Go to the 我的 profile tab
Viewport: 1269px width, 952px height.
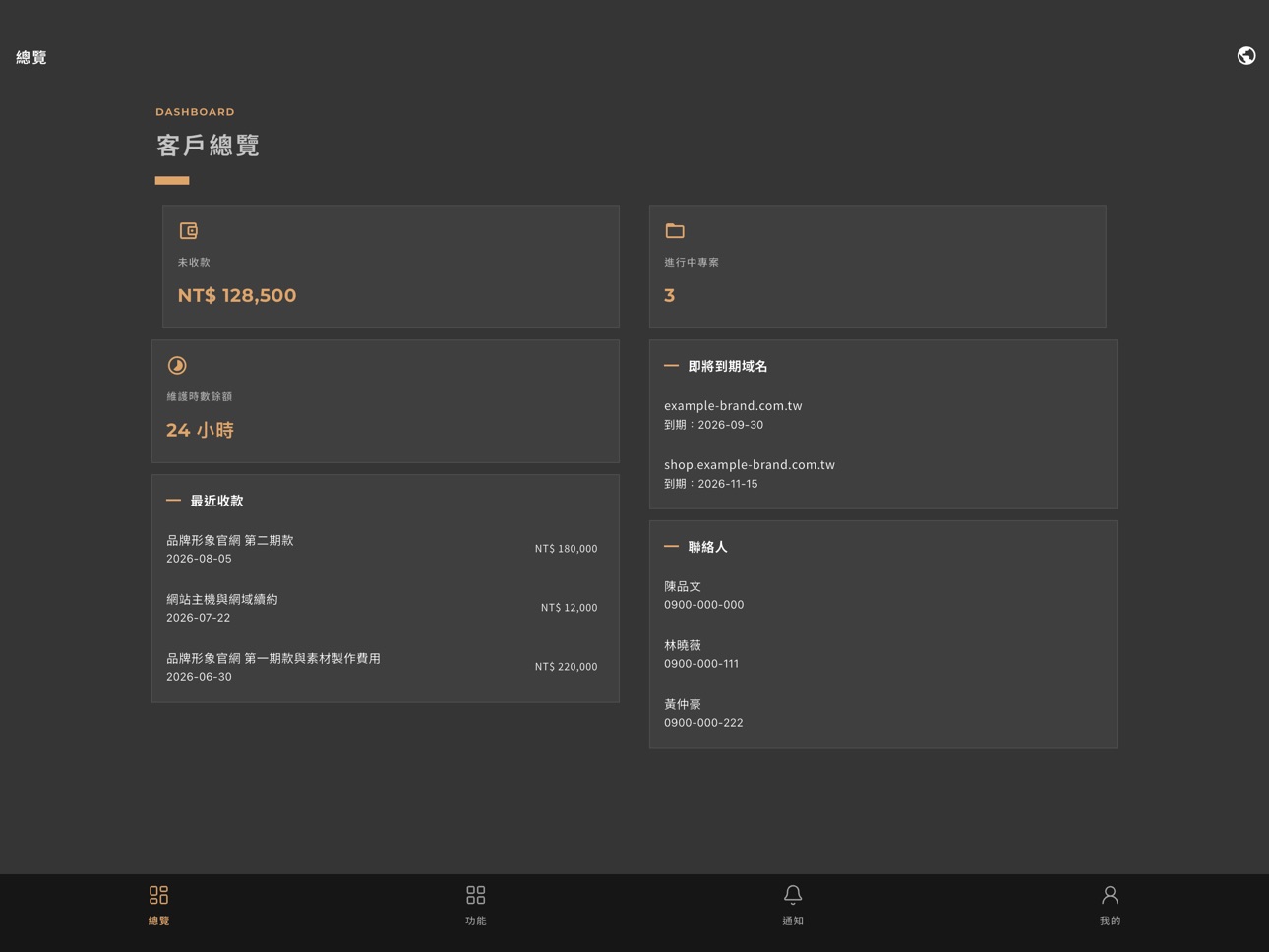point(1110,906)
